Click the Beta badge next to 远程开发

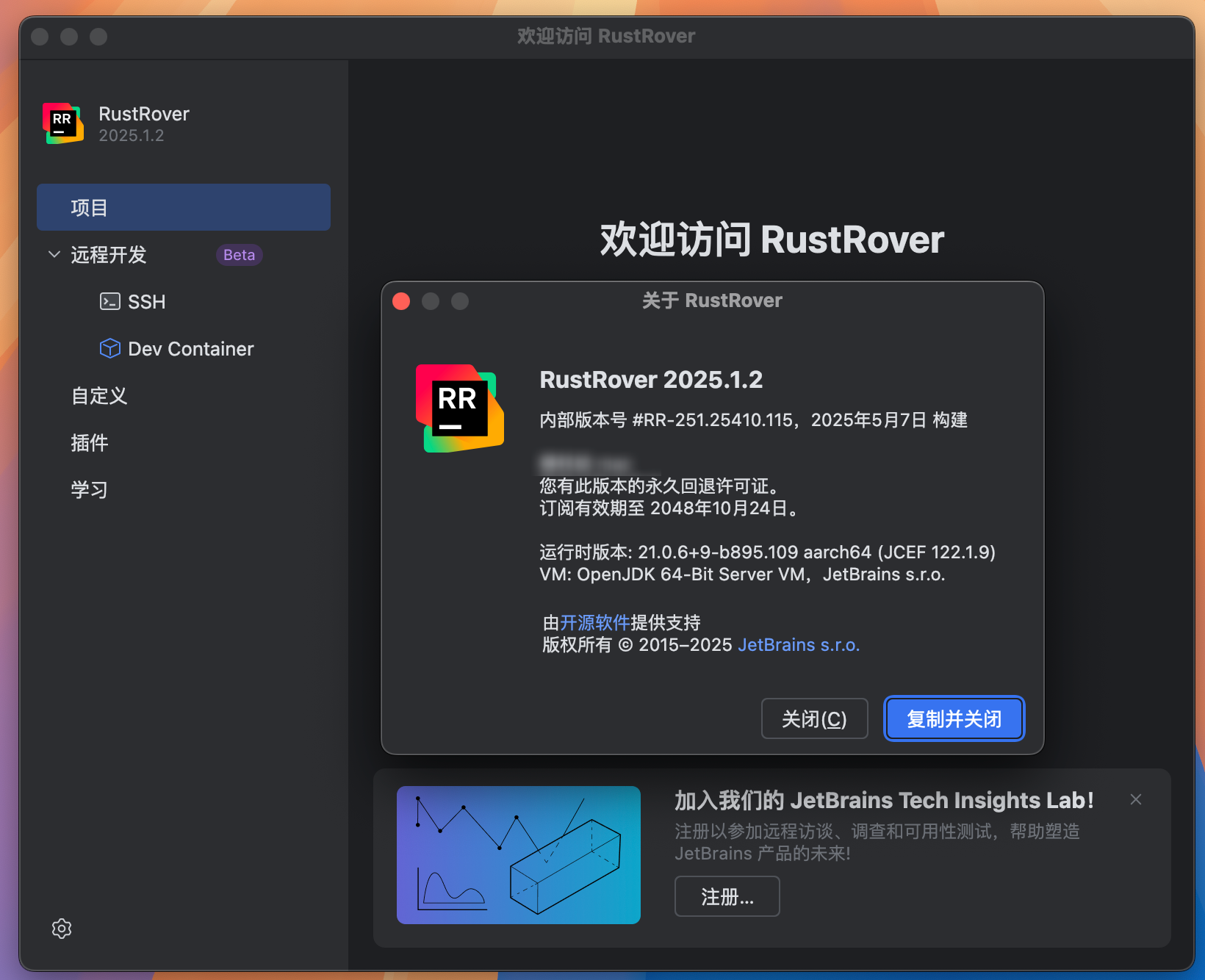240,255
